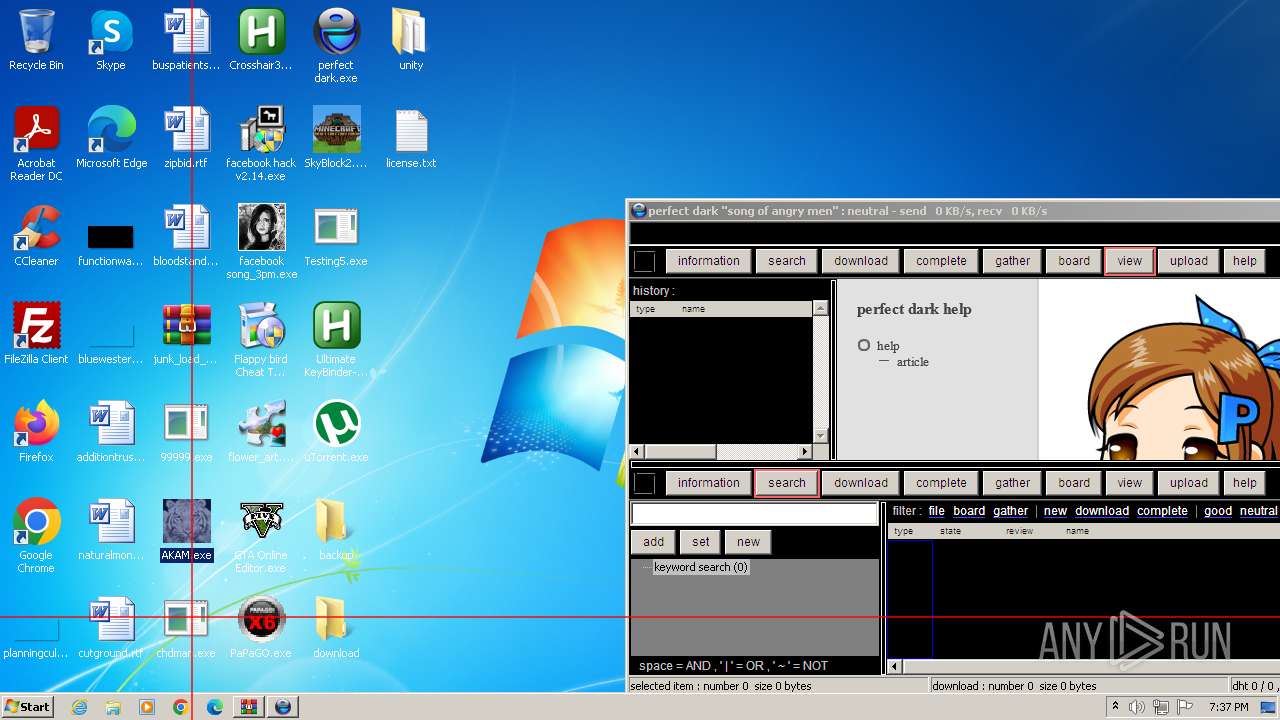Image resolution: width=1280 pixels, height=720 pixels.
Task: Switch lower row to view tab
Action: (1130, 483)
